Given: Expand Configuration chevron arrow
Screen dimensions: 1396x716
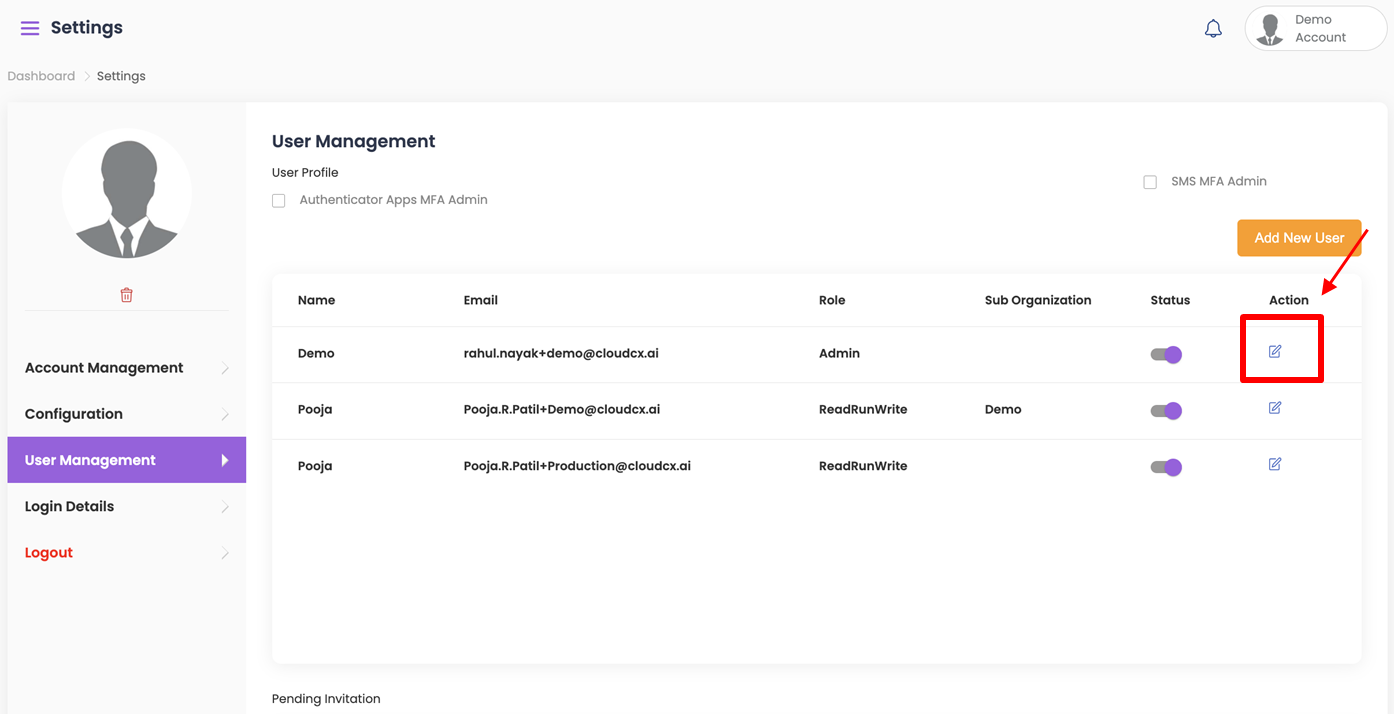Looking at the screenshot, I should [225, 415].
